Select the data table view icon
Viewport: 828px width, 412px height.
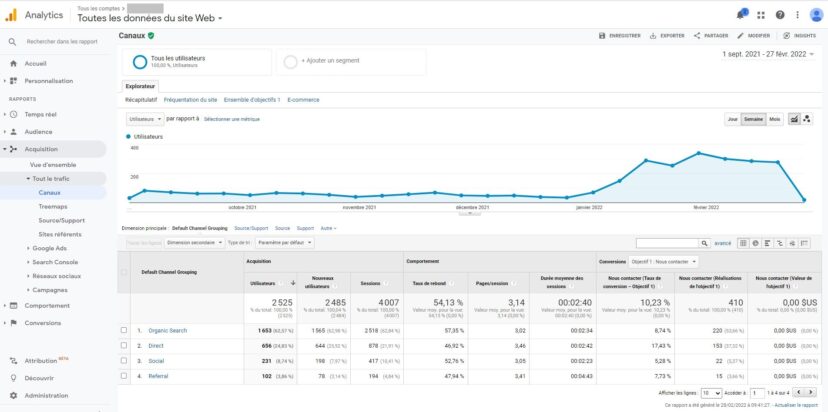pos(744,243)
